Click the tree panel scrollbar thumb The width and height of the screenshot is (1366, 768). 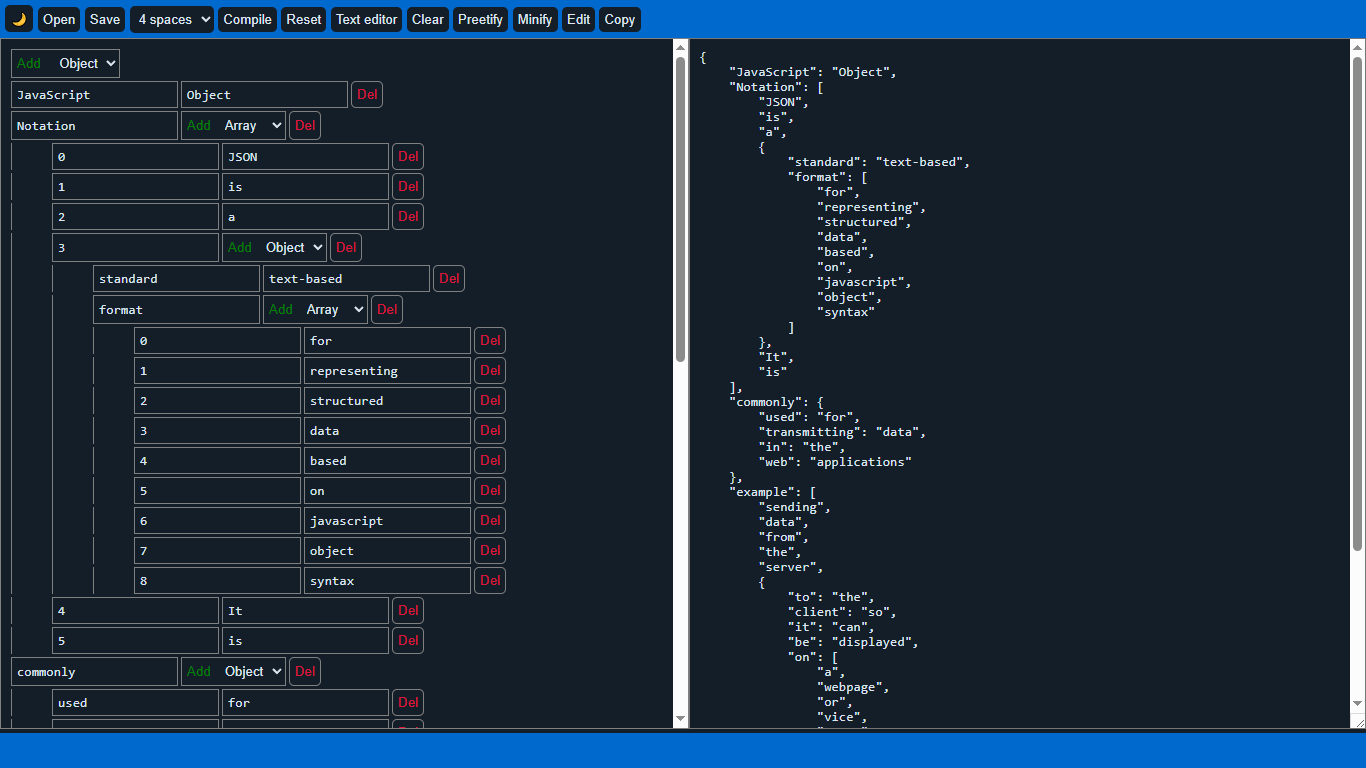[680, 210]
